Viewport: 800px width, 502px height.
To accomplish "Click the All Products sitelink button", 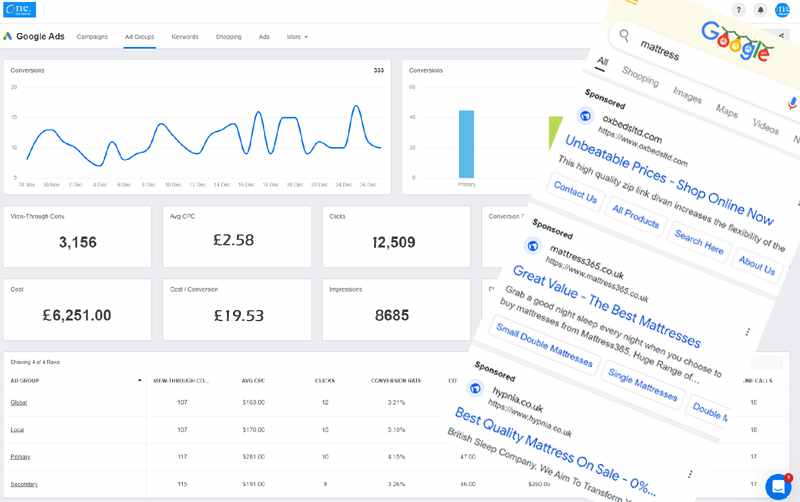I will (636, 216).
